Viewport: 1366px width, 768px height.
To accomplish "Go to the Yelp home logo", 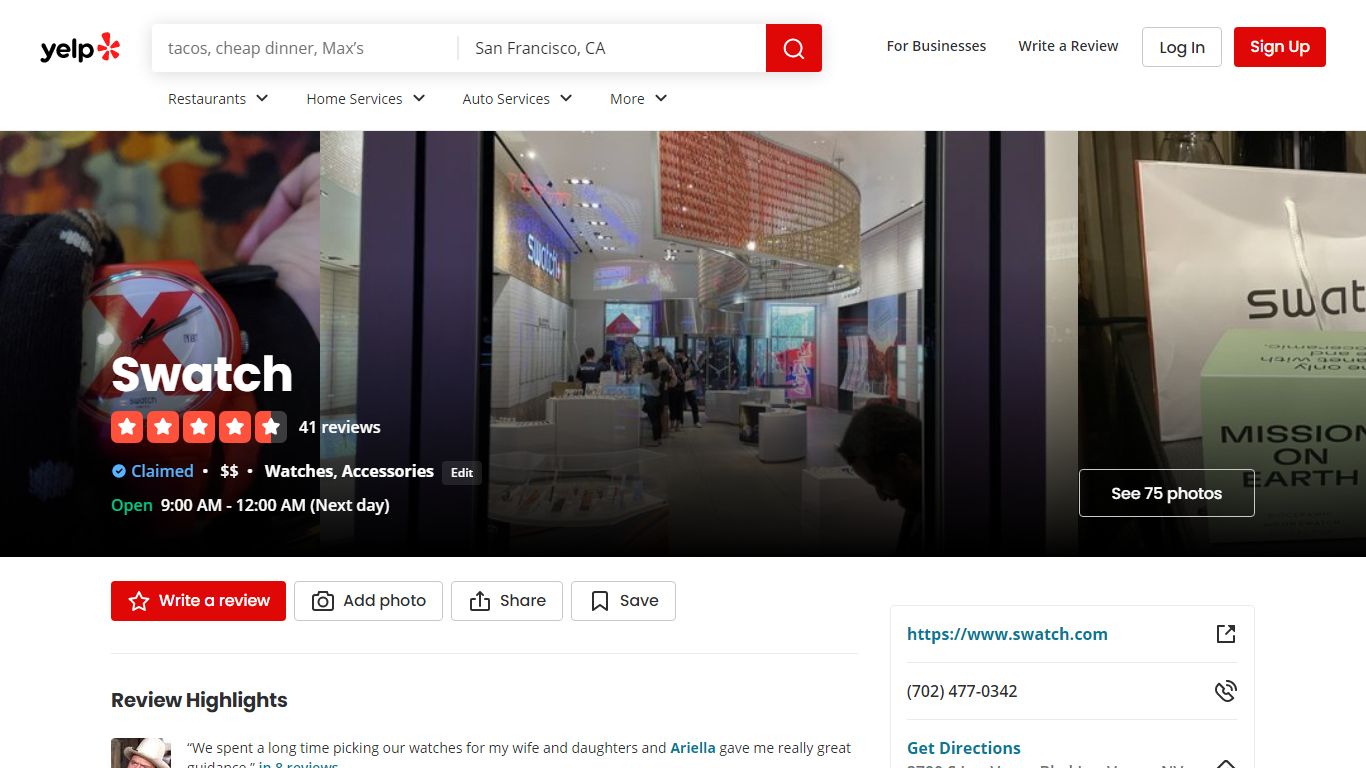I will [x=80, y=48].
